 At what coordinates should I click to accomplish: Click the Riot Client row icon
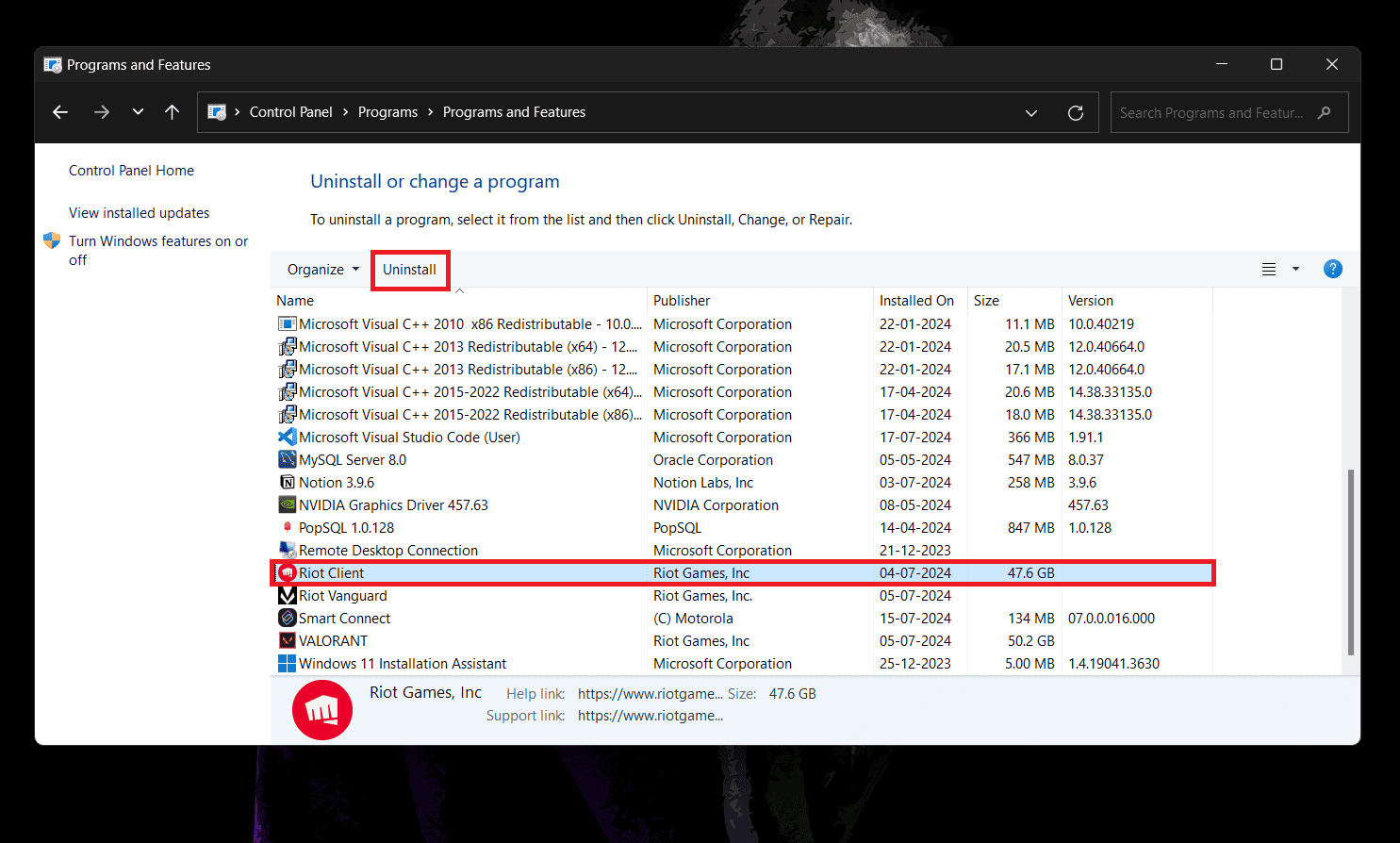pos(288,573)
